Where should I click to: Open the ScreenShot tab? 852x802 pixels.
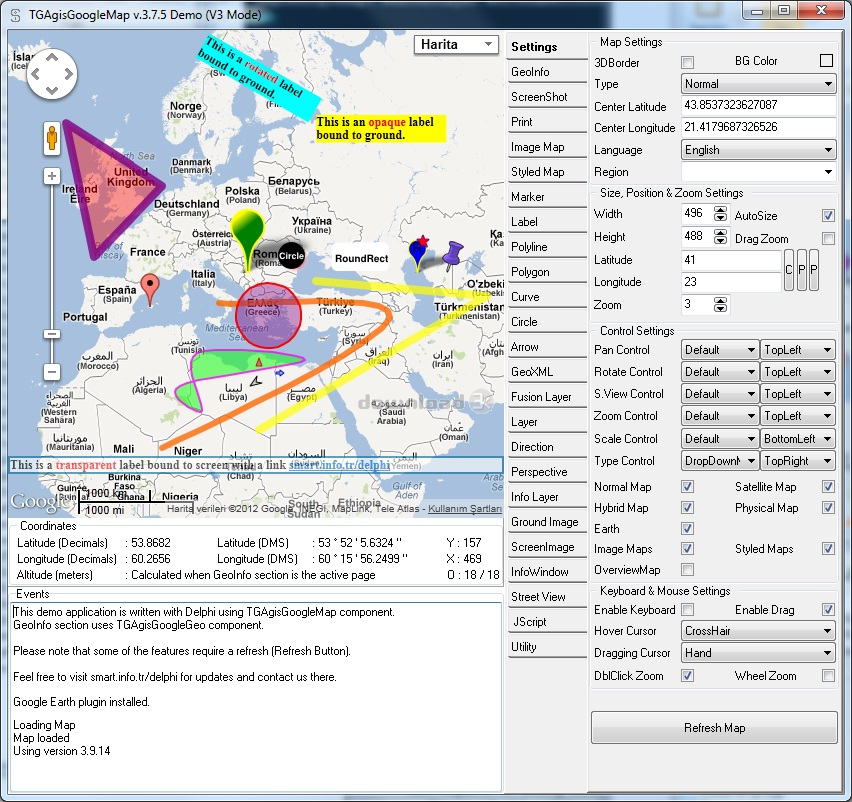(x=547, y=97)
